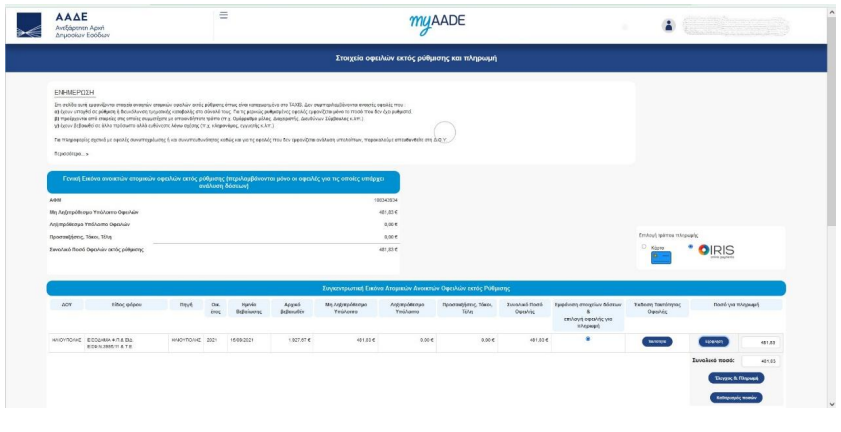
Task: Expand the Περισσότερα... text in the info box
Action: (70, 153)
